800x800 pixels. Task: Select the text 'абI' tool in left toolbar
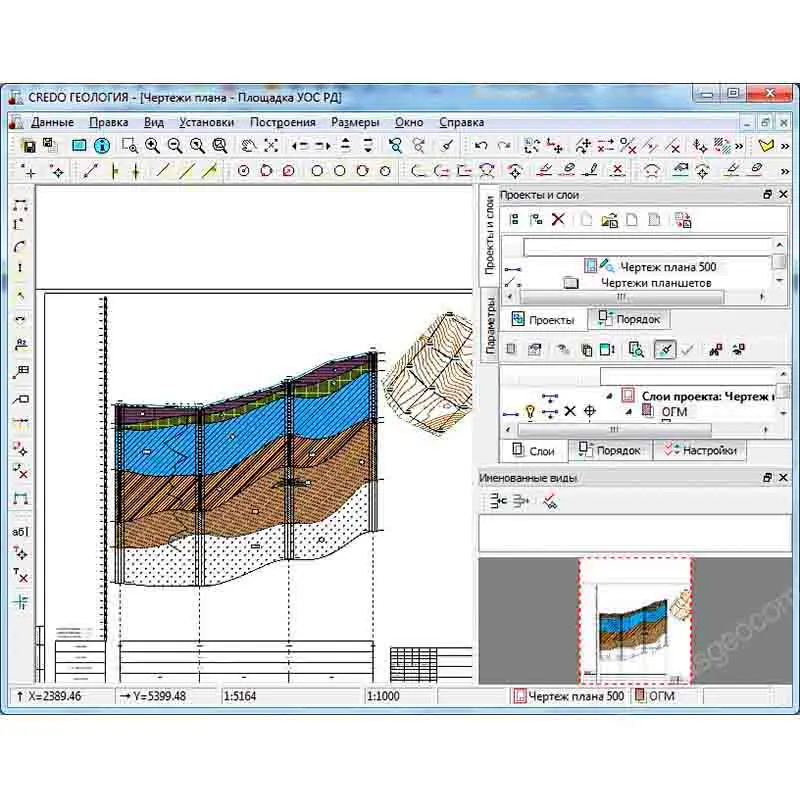(x=20, y=532)
